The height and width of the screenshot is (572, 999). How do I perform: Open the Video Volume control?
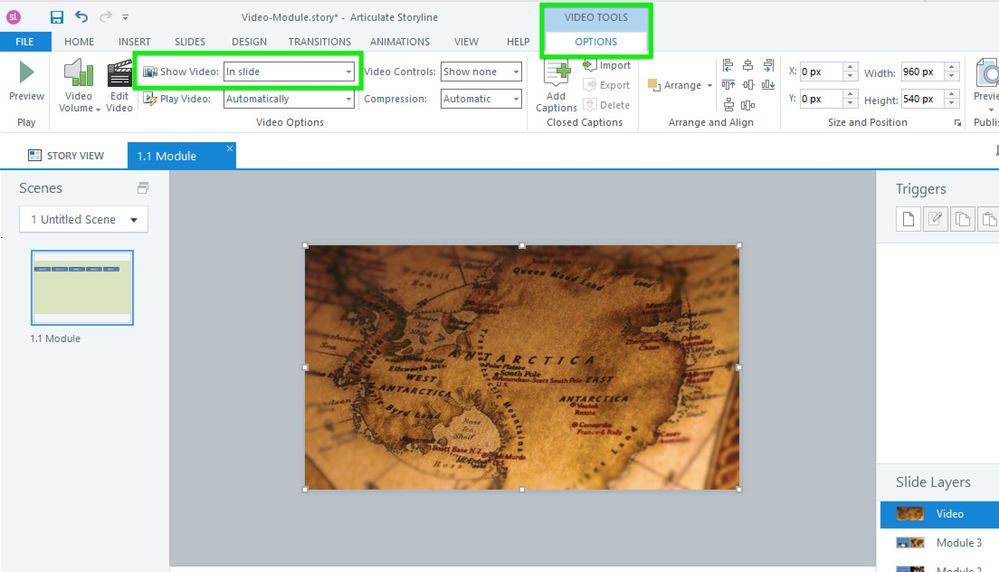78,85
